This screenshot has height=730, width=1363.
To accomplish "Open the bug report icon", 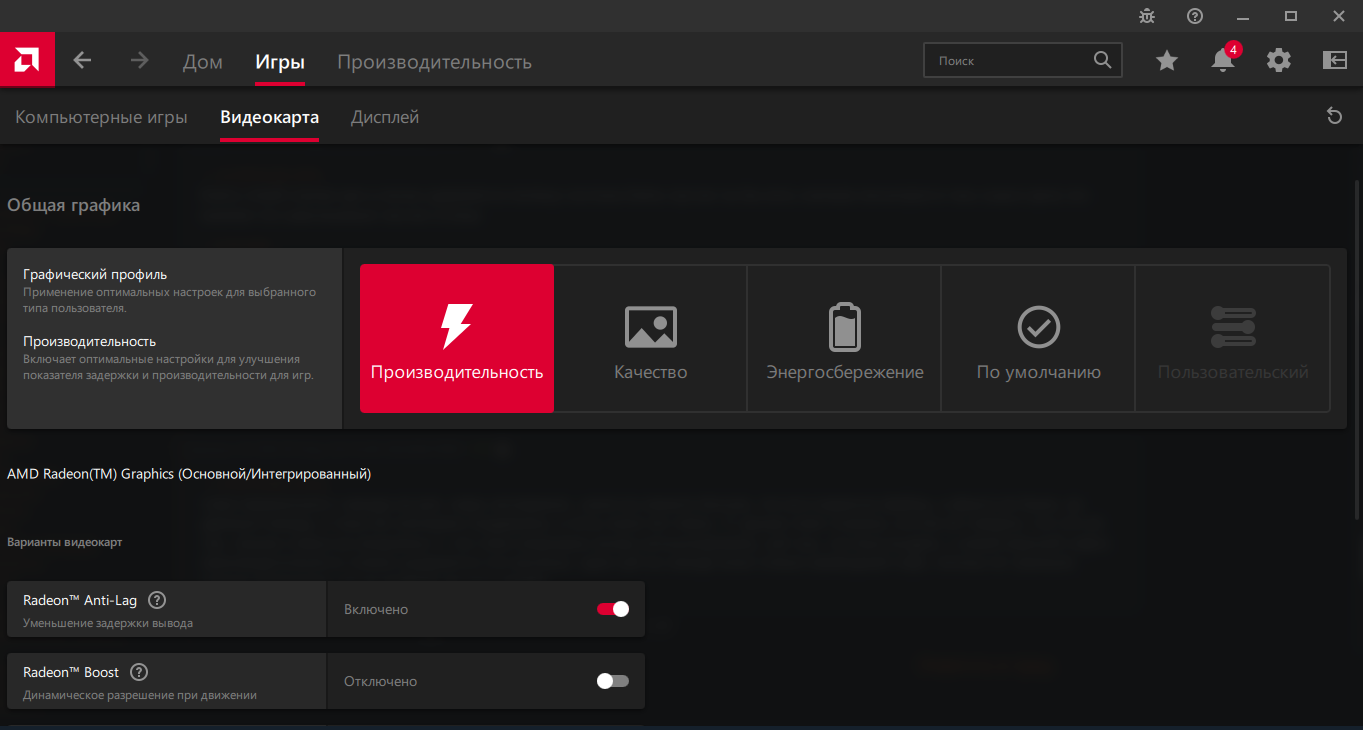I will (x=1147, y=16).
